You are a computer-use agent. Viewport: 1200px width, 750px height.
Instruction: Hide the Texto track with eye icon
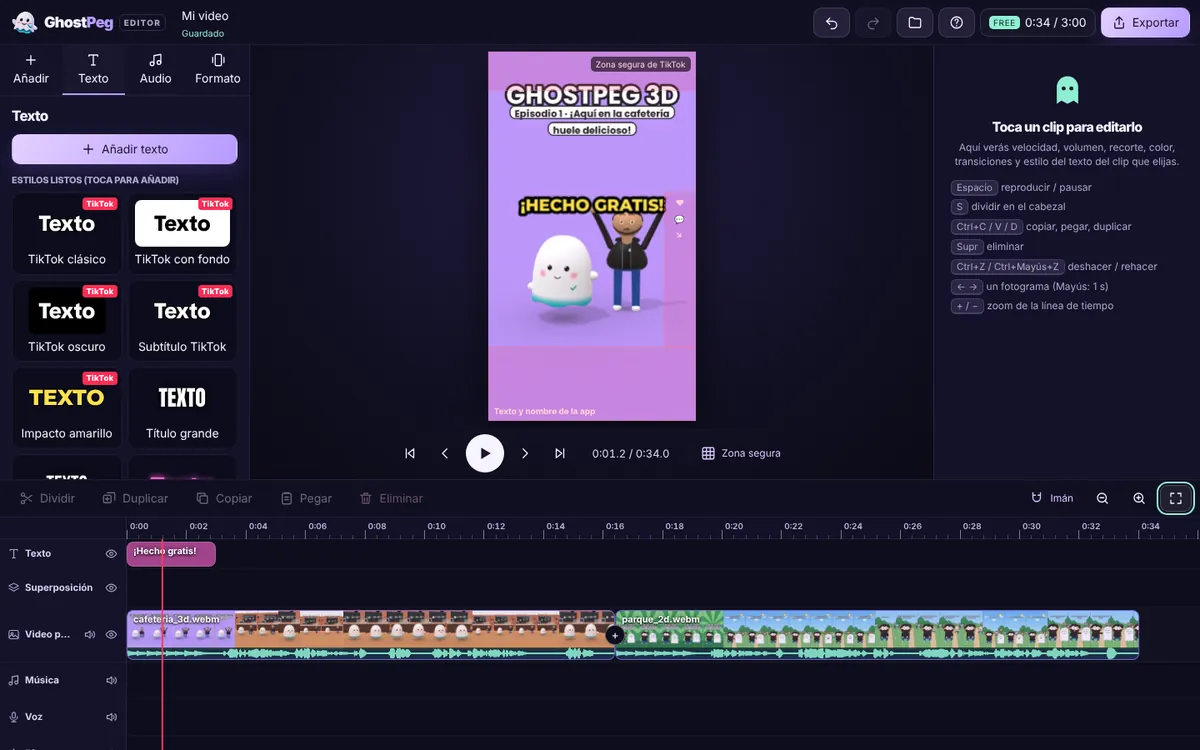(111, 553)
